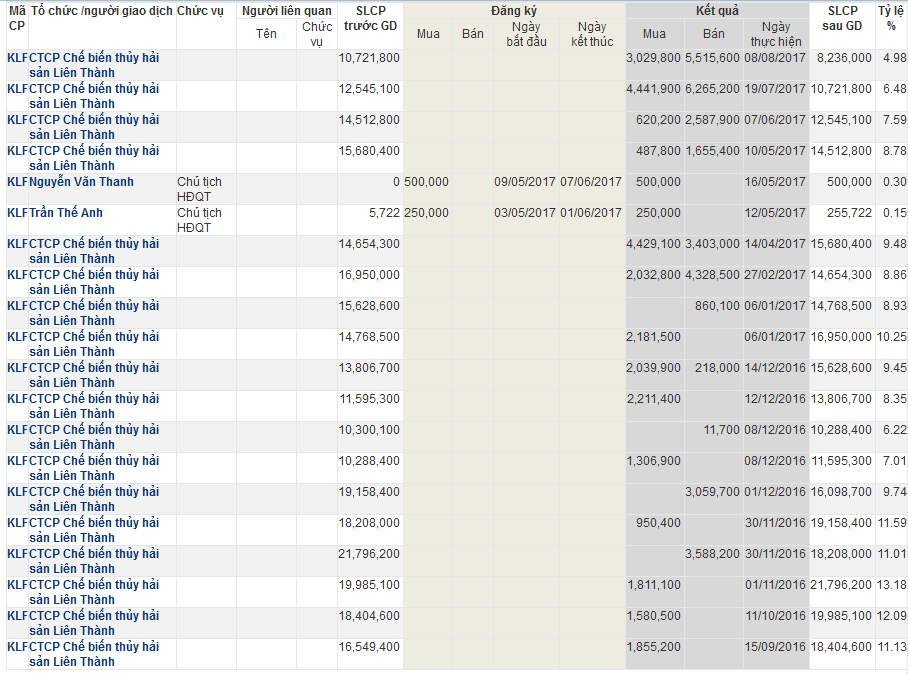Image resolution: width=908 pixels, height=674 pixels.
Task: Select the 255,722 shares cell
Action: (850, 213)
